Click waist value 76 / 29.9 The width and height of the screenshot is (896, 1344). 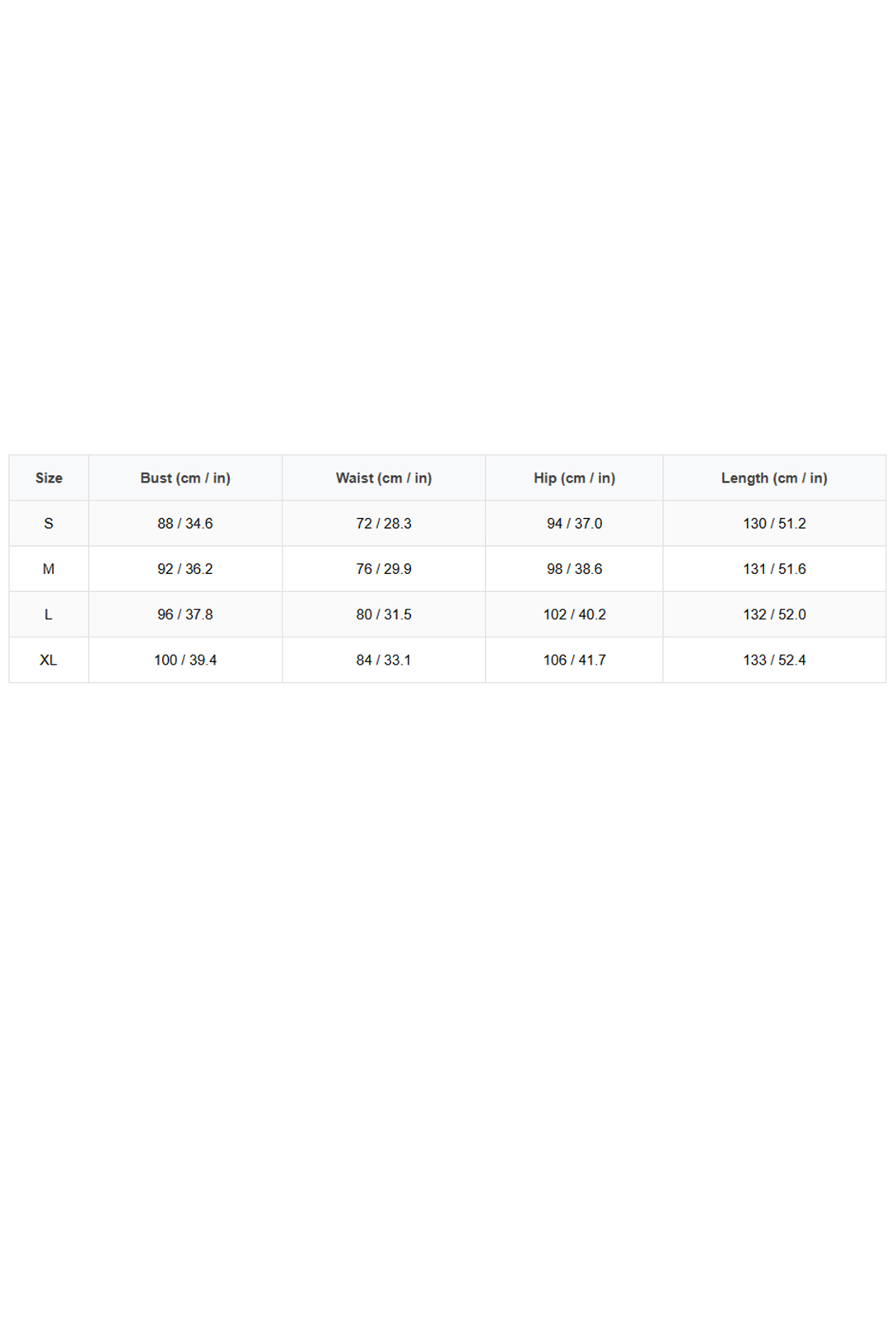[384, 569]
